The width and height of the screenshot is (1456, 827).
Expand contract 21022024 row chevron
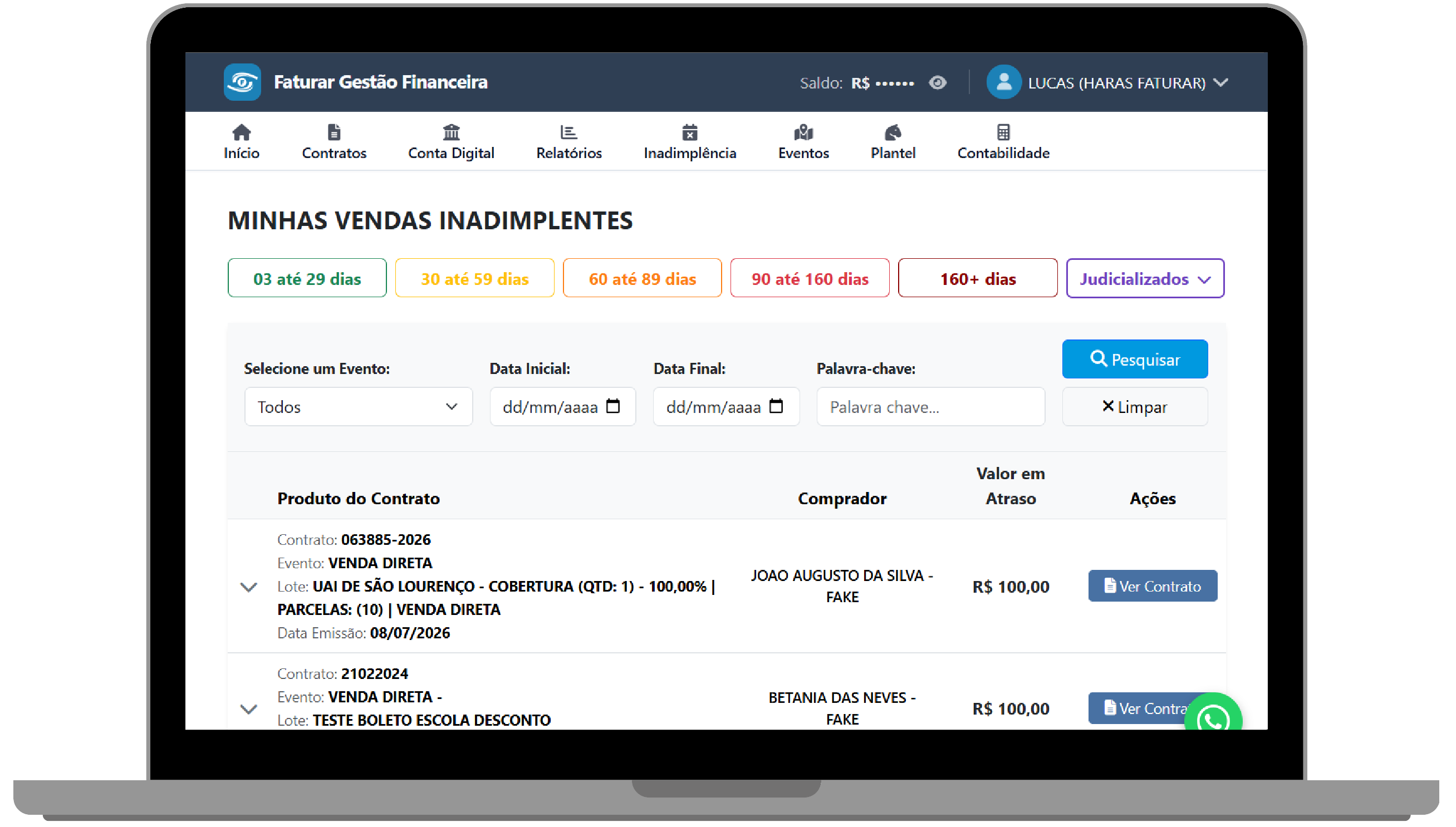(x=249, y=710)
